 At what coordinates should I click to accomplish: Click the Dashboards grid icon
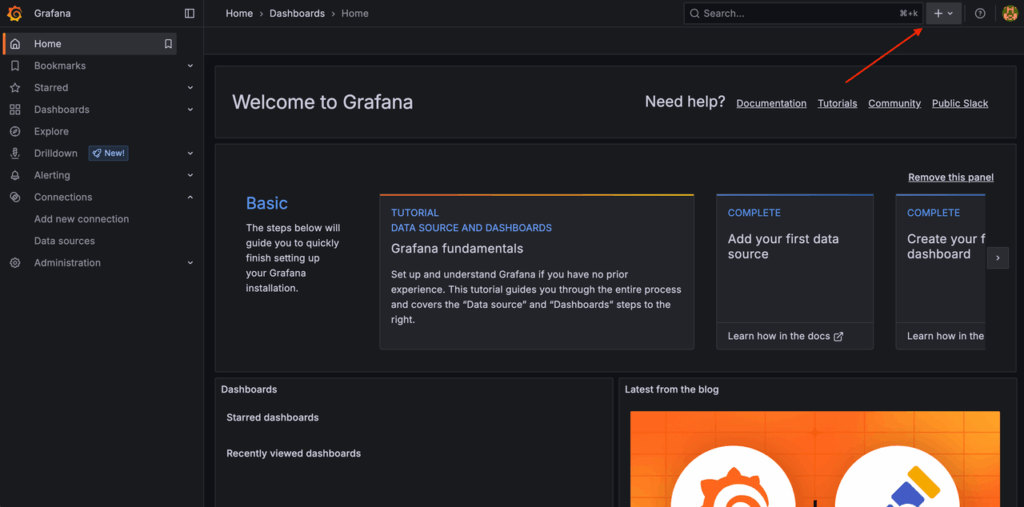coord(15,110)
